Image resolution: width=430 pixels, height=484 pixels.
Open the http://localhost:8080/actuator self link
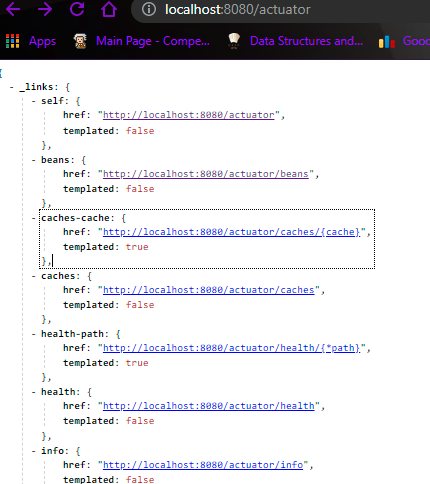click(189, 115)
